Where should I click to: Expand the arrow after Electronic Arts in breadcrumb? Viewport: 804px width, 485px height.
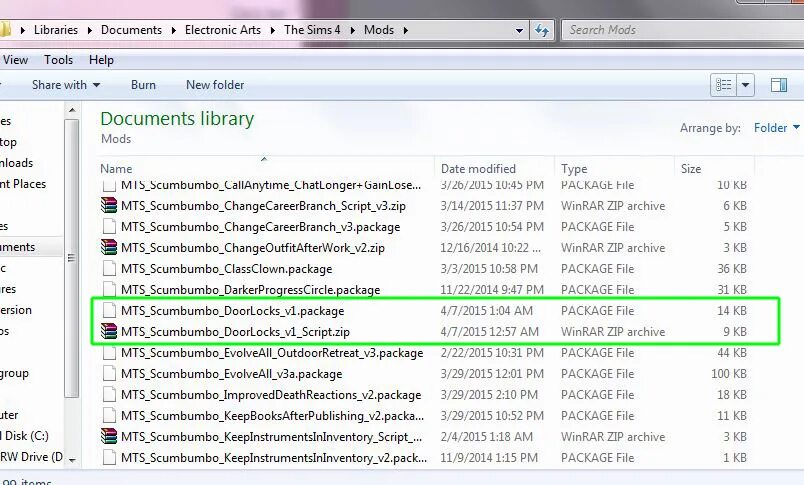[x=272, y=30]
